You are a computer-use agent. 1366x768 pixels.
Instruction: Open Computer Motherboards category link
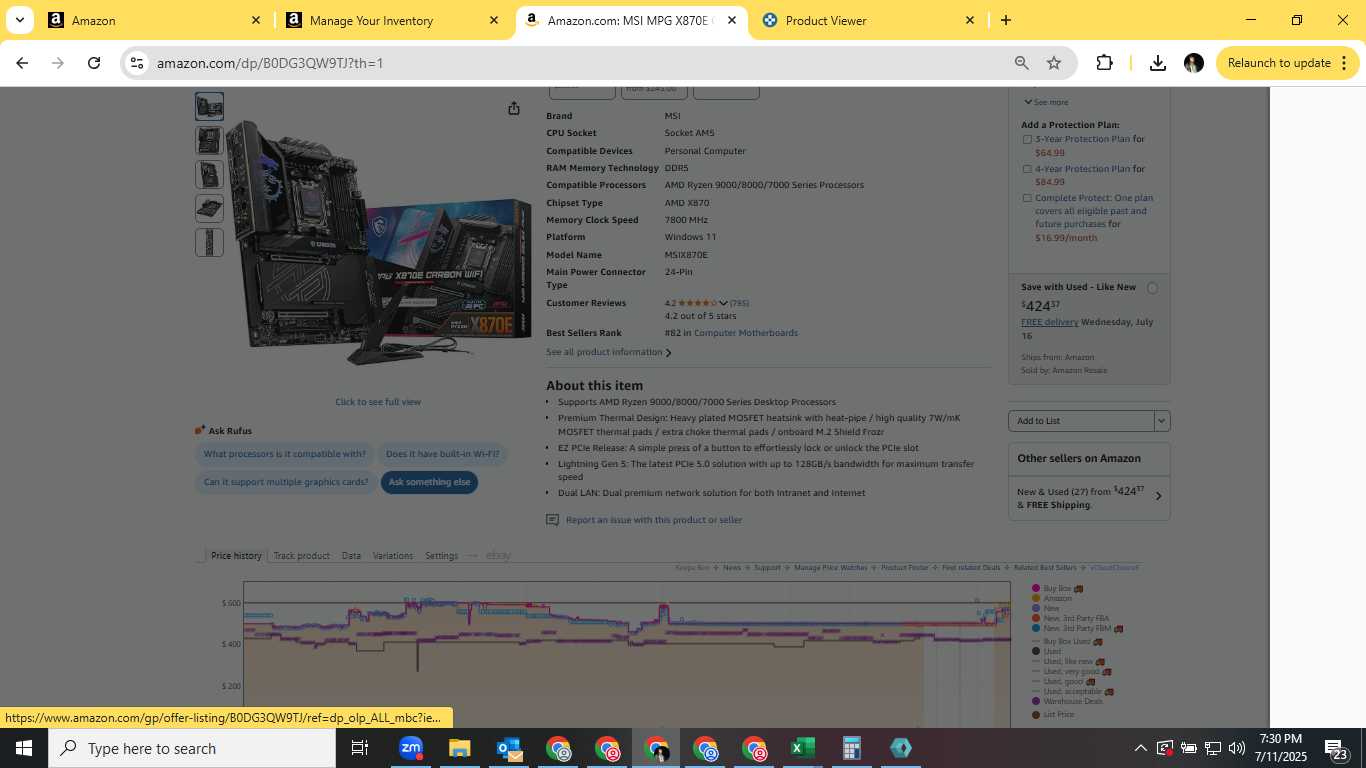[746, 333]
